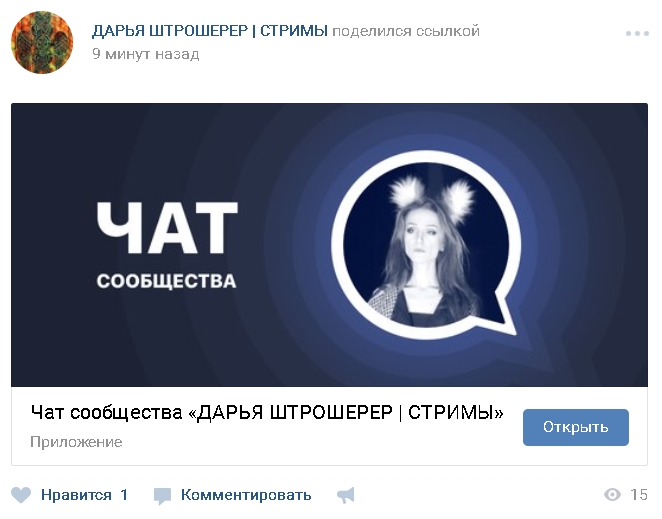Viewport: 662px width, 519px height.
Task: Open ДАРЬЯ ШТРОШЕРЕР | СТРИМЫ community link
Action: 210,31
